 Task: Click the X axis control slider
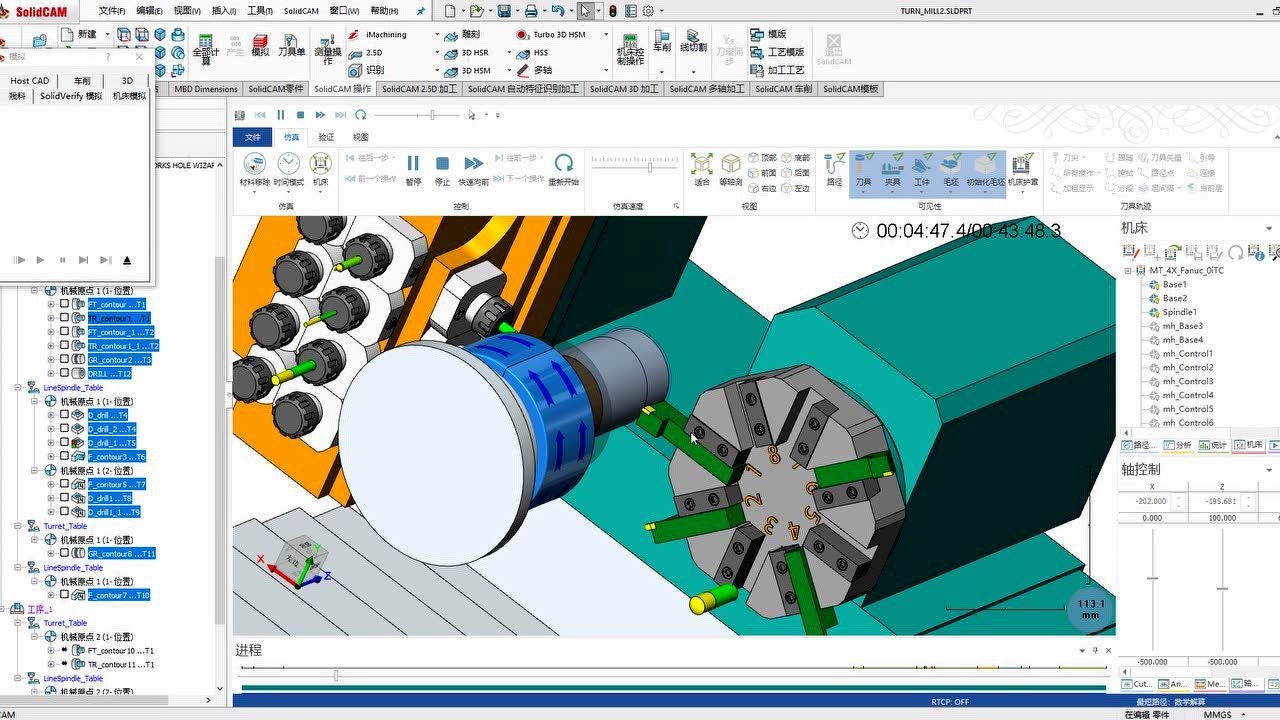tap(1152, 578)
